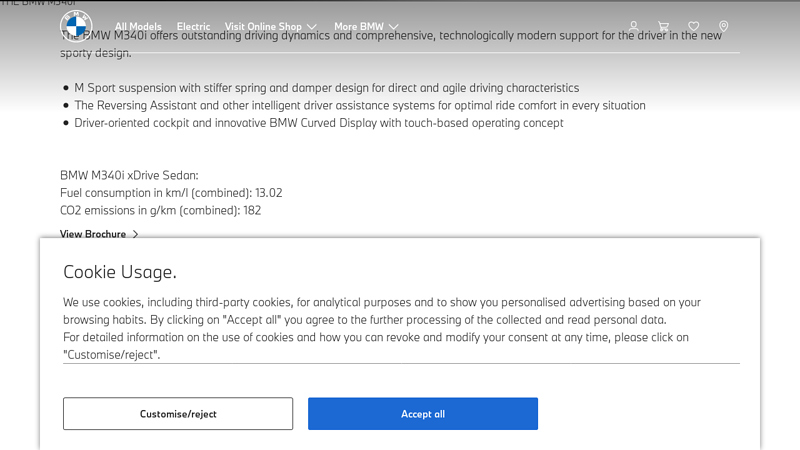The image size is (800, 450).
Task: Click the M Sport suspension bullet text
Action: pyautogui.click(x=326, y=88)
